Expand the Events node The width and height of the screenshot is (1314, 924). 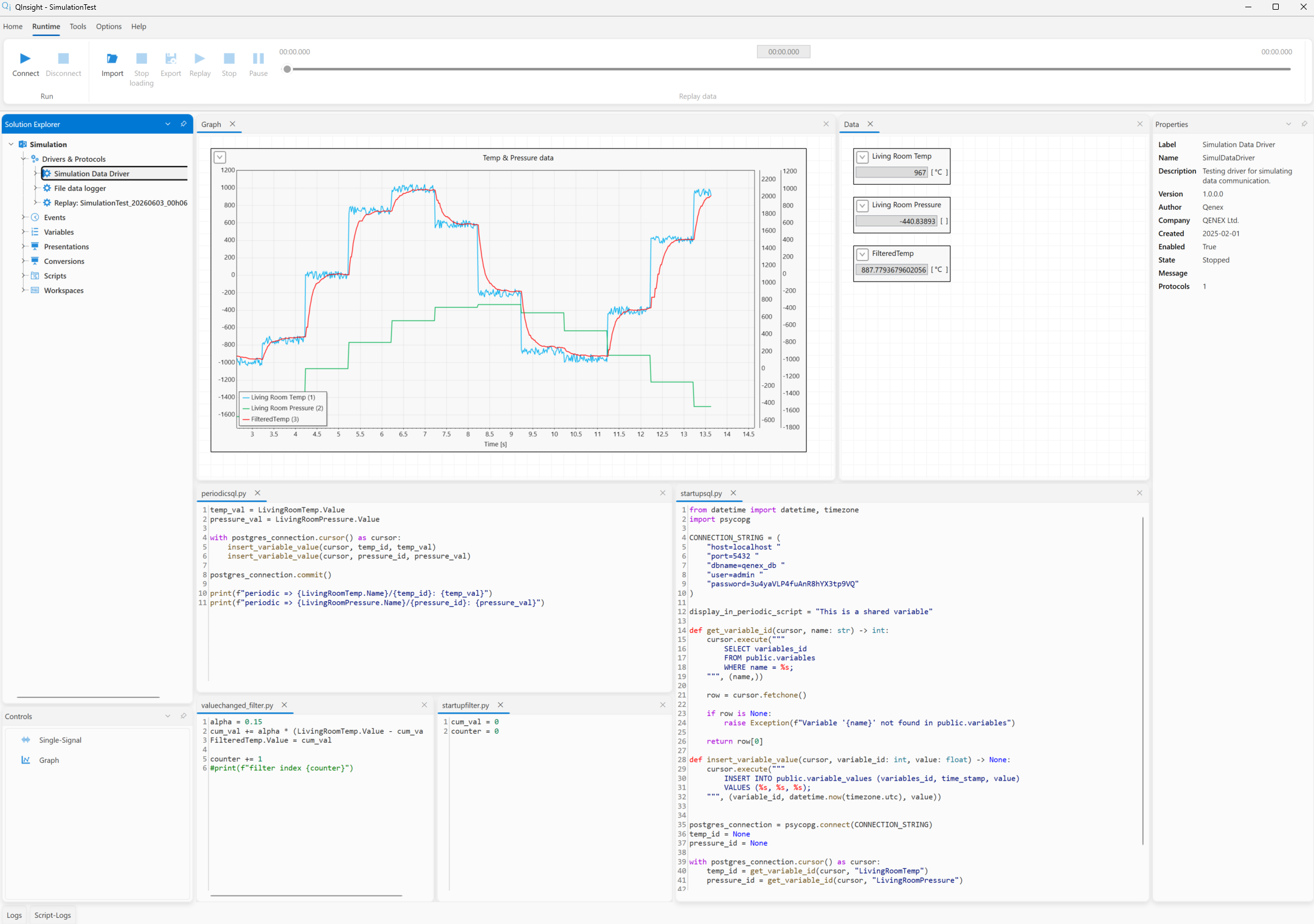coord(24,218)
